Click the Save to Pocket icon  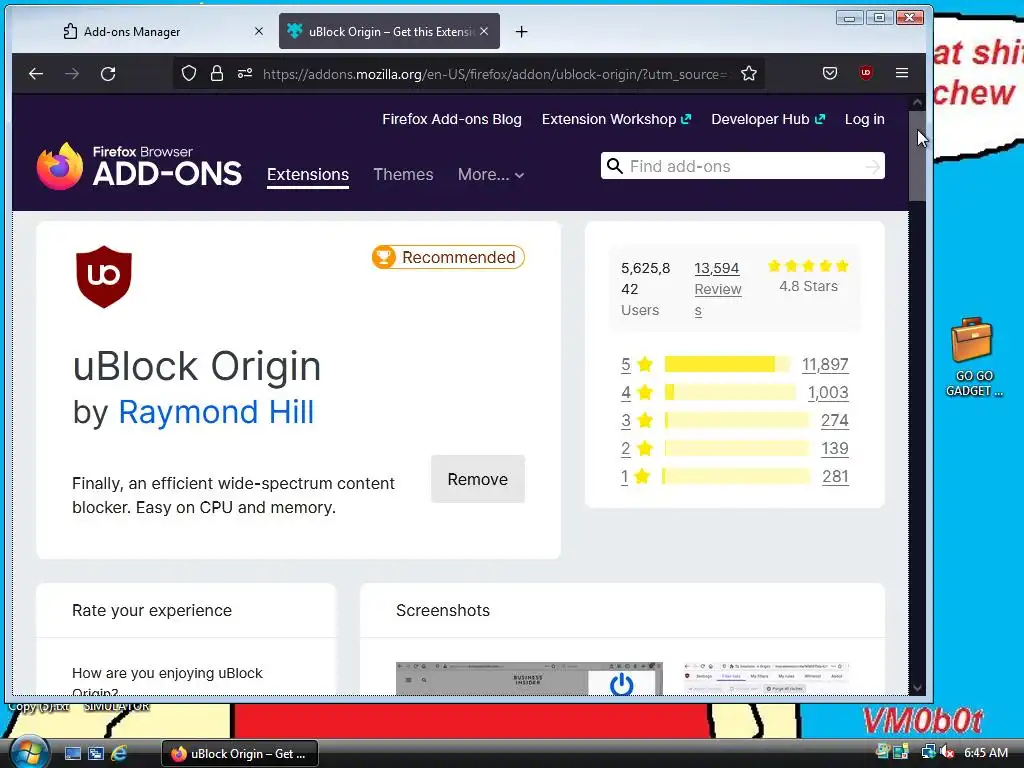829,73
